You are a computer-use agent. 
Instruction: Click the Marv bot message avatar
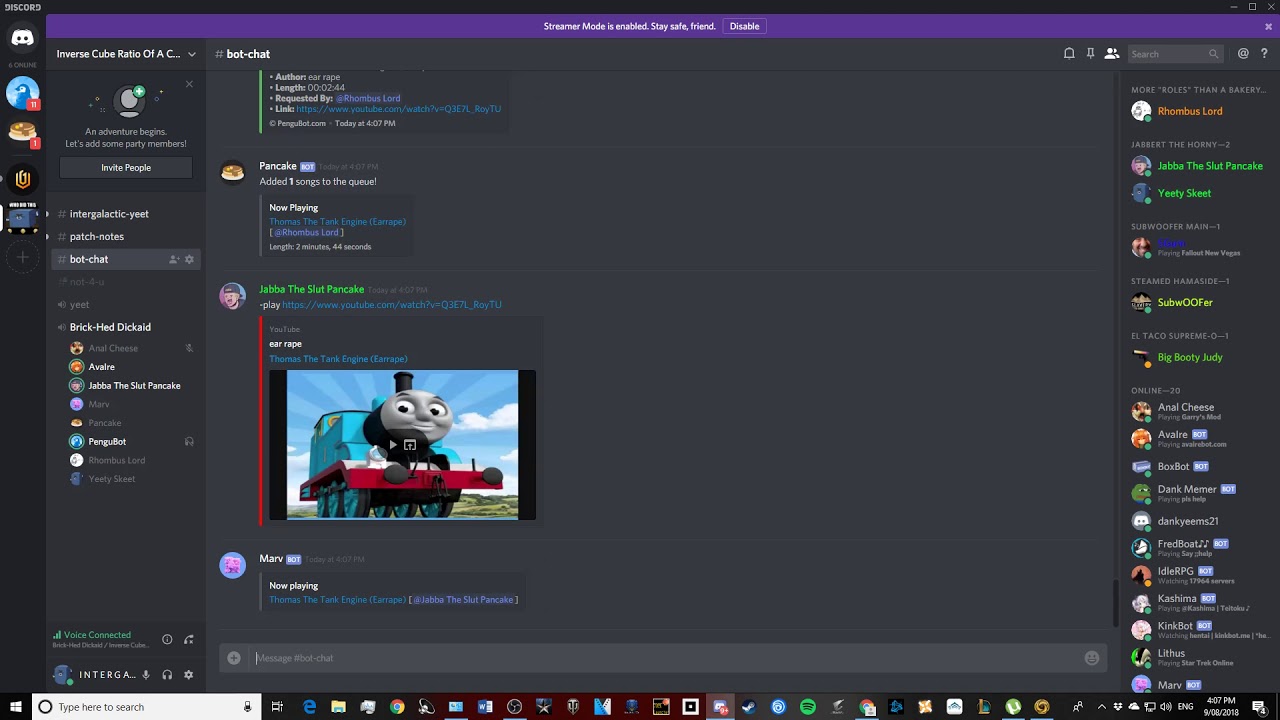[x=233, y=566]
